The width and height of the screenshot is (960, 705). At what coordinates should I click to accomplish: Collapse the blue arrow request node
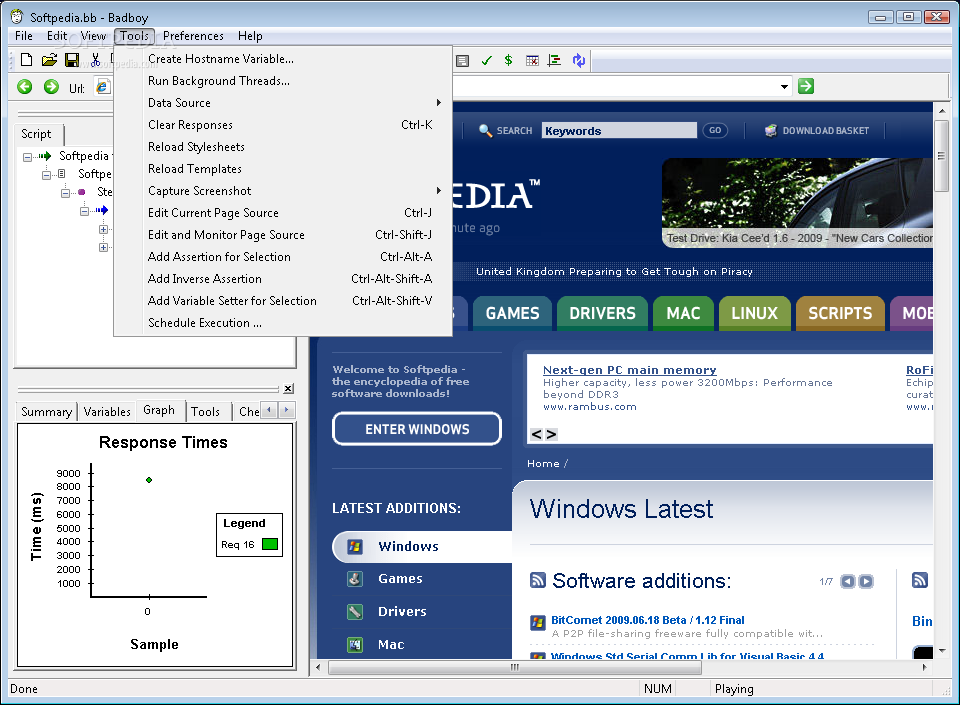84,212
